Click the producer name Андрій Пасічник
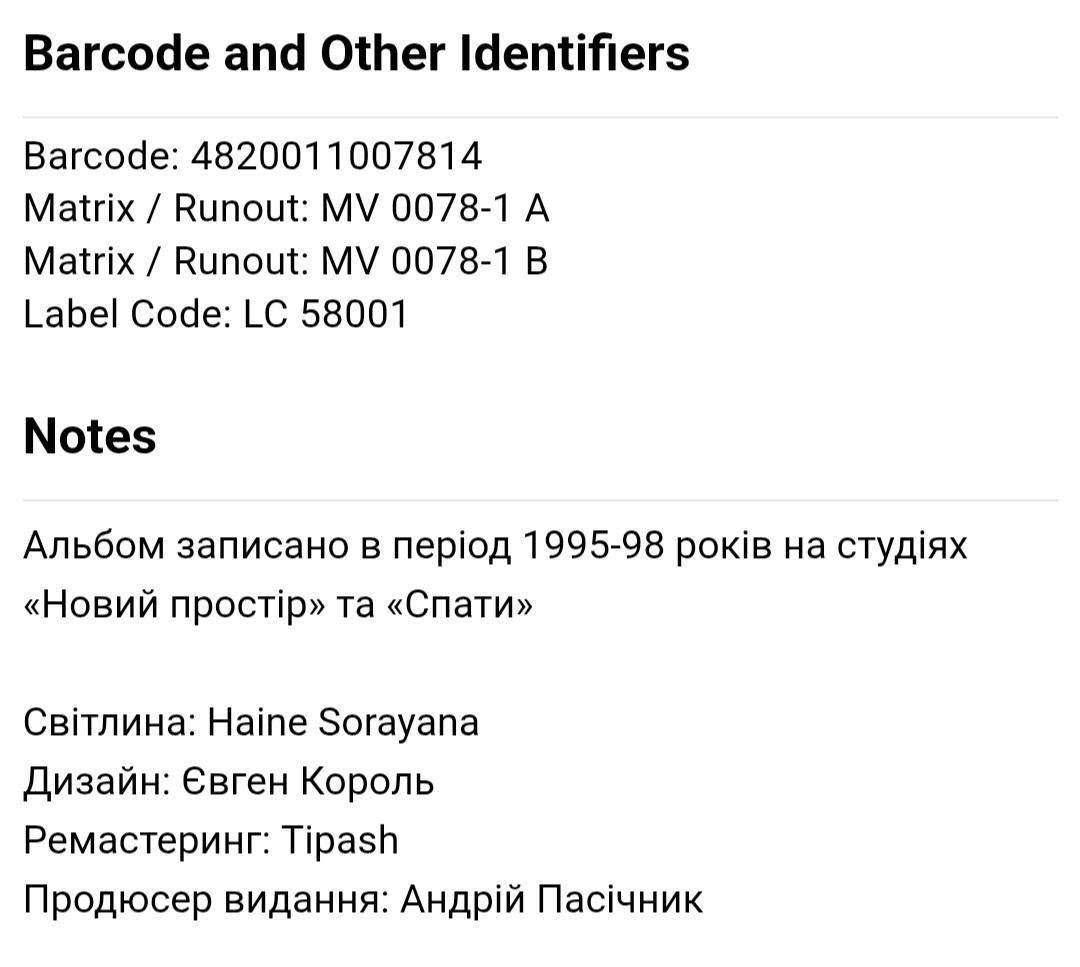Screen dimensions: 1080x967 click(x=552, y=900)
